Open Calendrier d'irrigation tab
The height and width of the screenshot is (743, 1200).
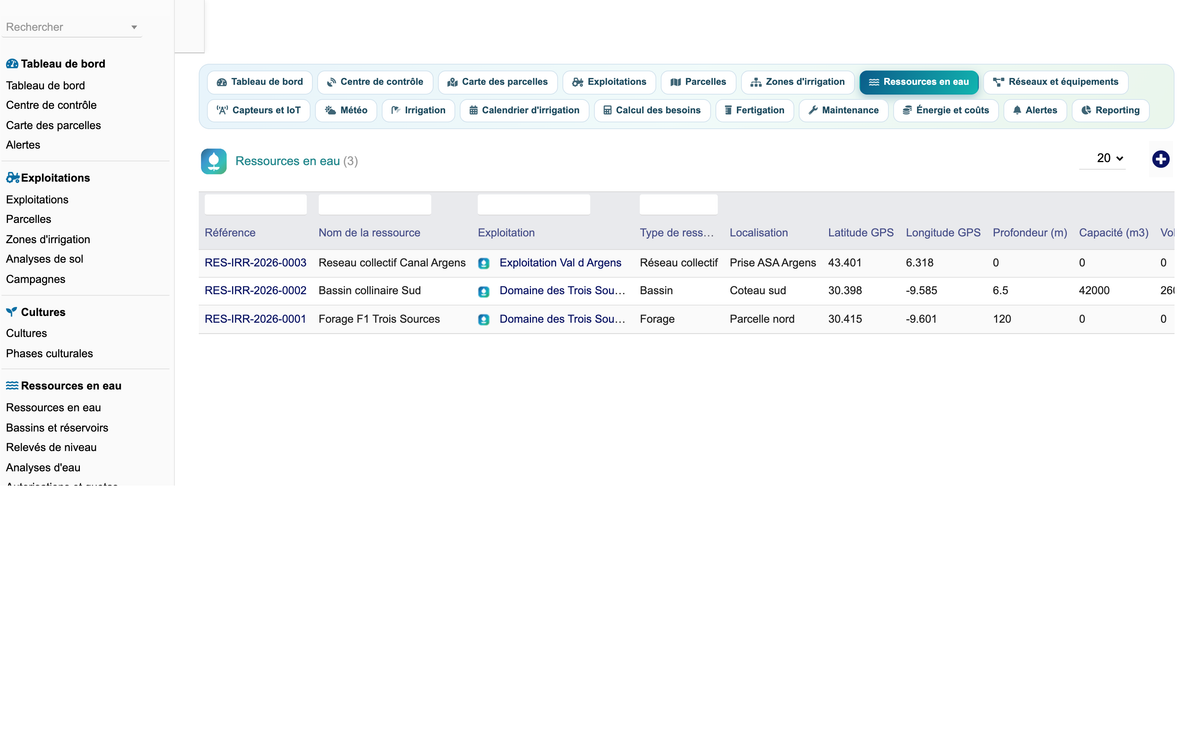pyautogui.click(x=524, y=110)
